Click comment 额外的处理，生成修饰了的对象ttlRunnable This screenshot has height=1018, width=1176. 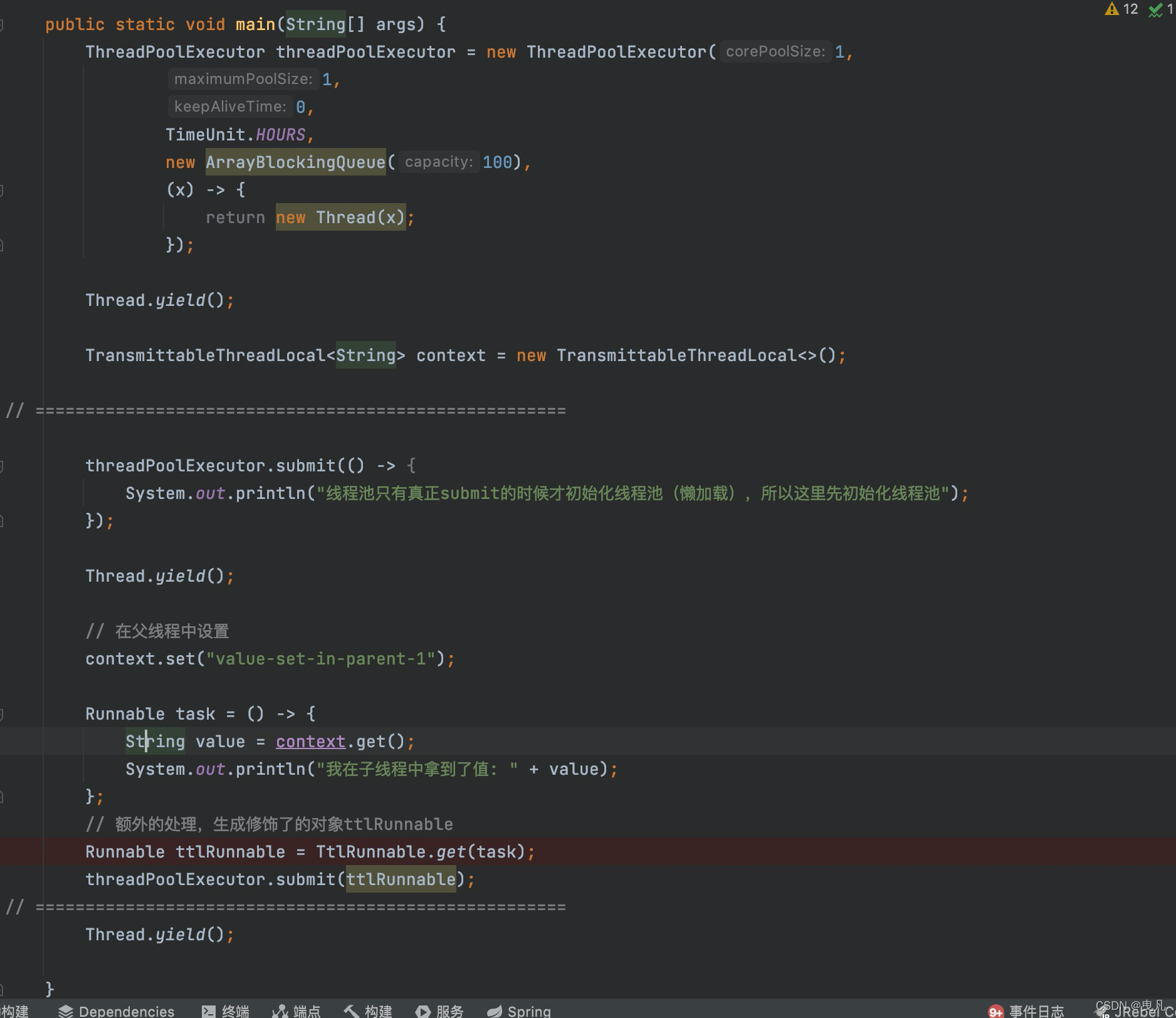pos(269,824)
